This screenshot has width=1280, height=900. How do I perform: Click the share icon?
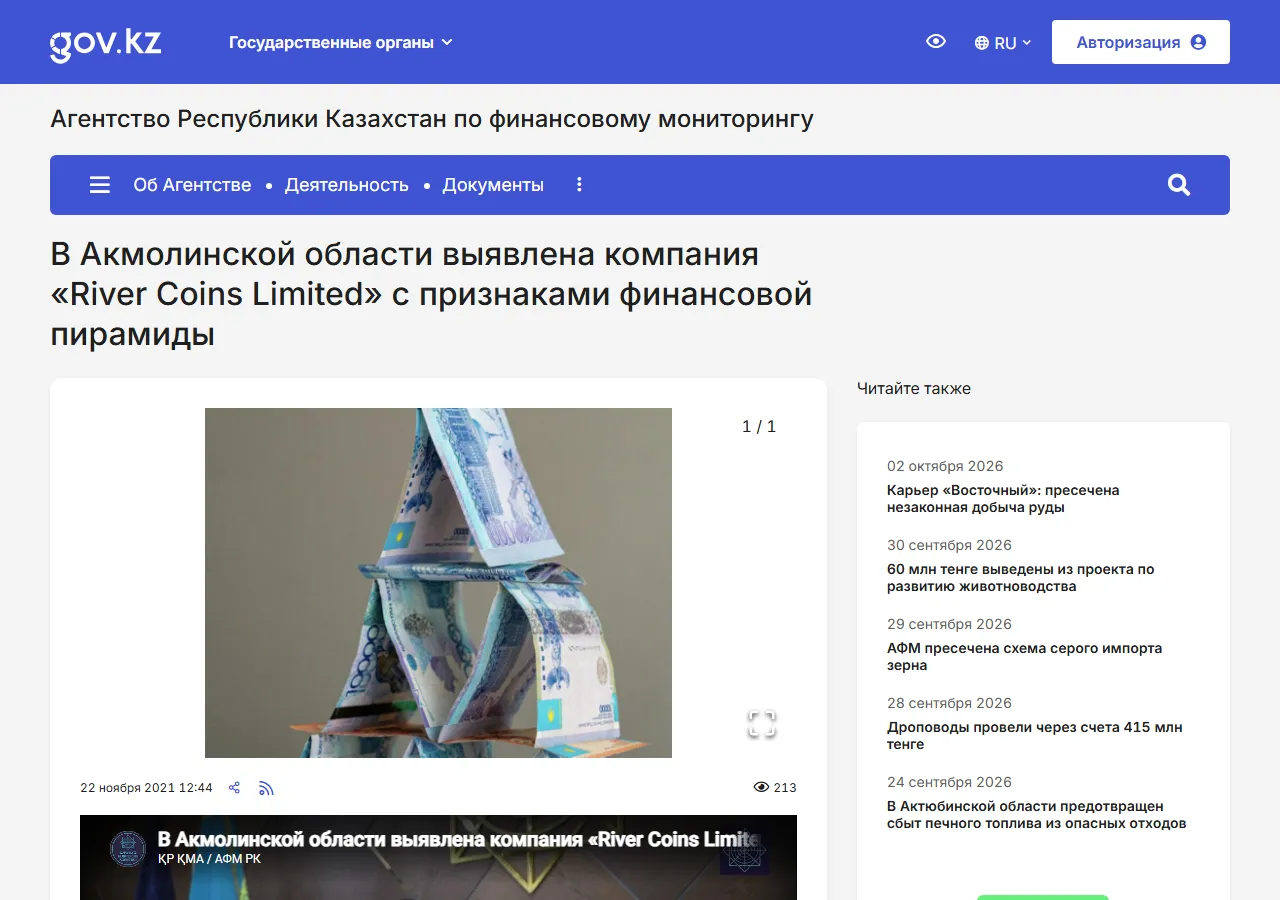(x=234, y=788)
